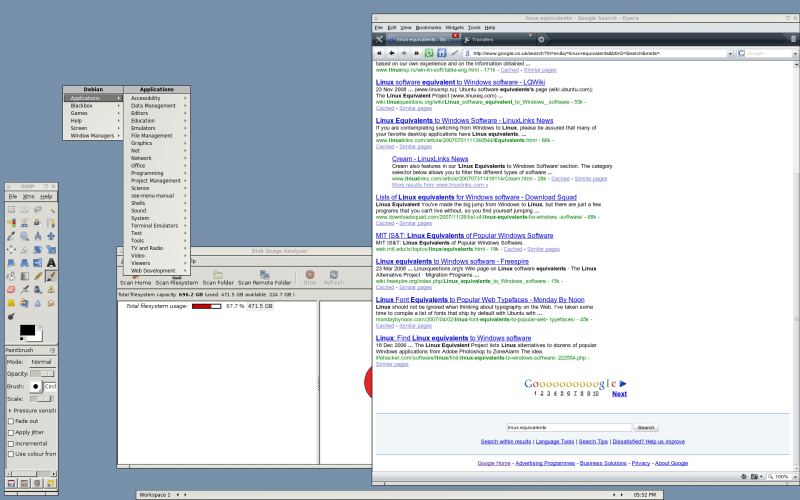Click Scan Folder in Disk Usage Analyser

[x=218, y=278]
